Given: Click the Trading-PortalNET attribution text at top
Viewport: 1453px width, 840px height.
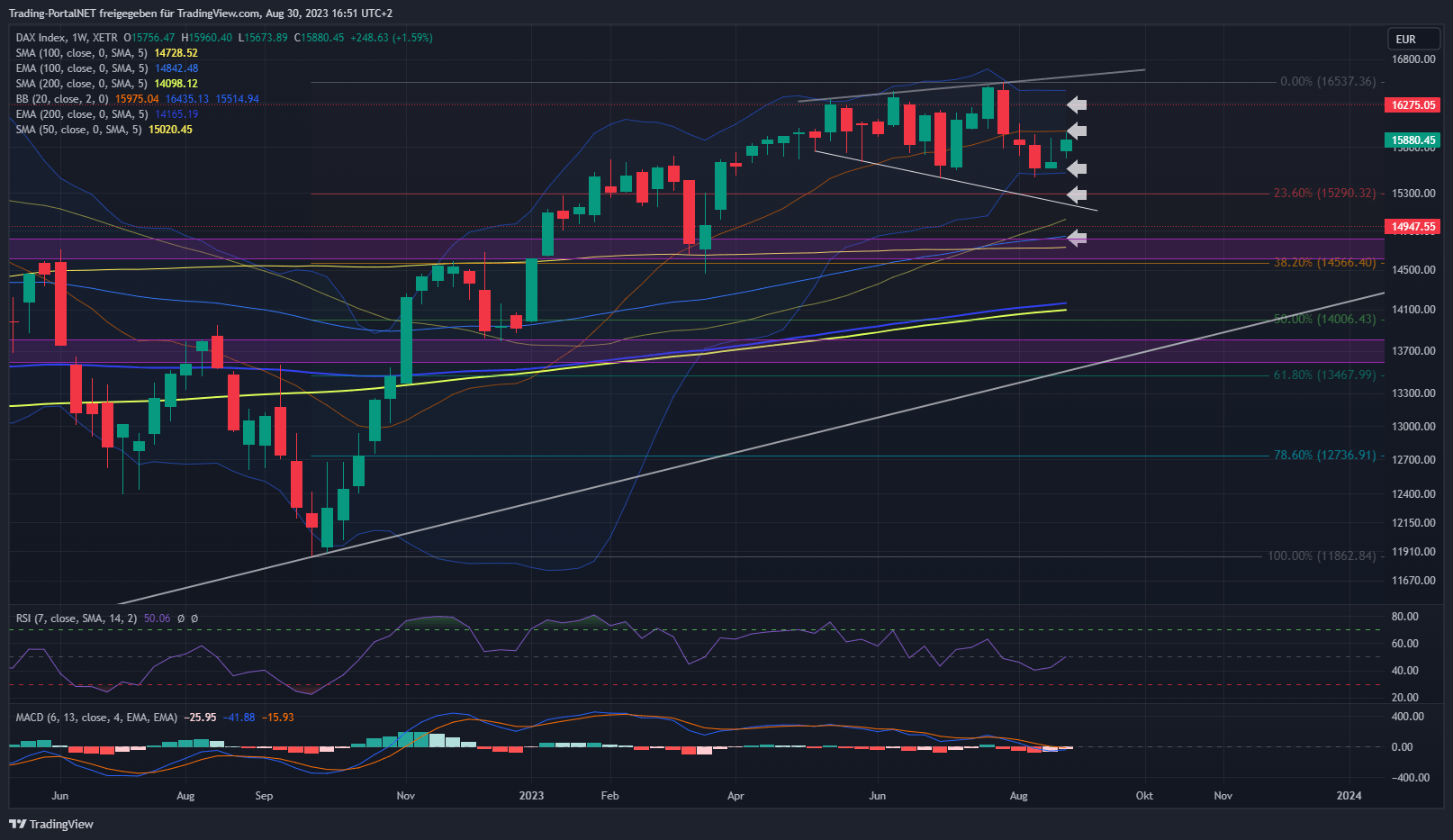Looking at the screenshot, I should point(200,13).
